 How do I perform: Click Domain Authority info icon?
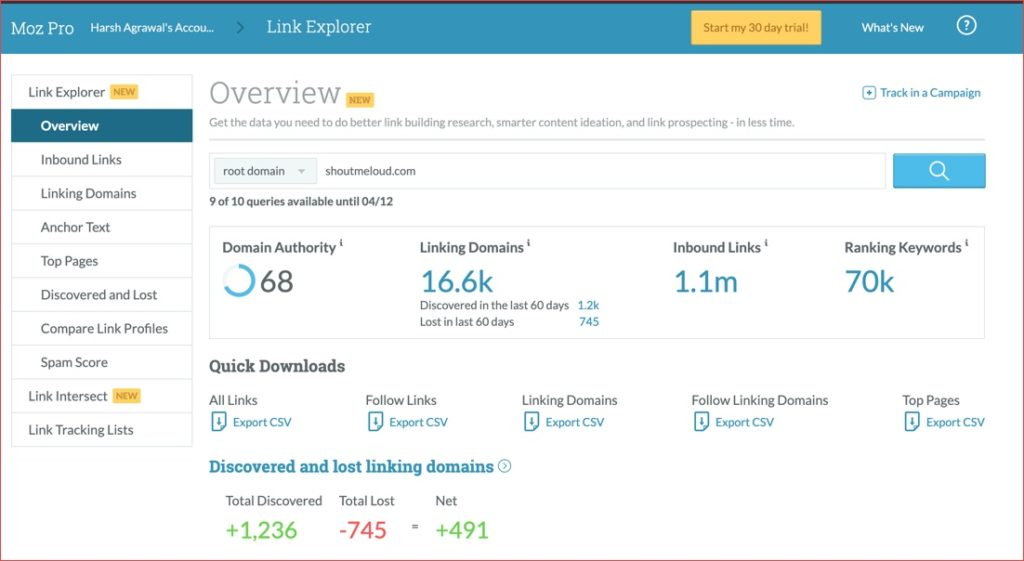(x=341, y=244)
